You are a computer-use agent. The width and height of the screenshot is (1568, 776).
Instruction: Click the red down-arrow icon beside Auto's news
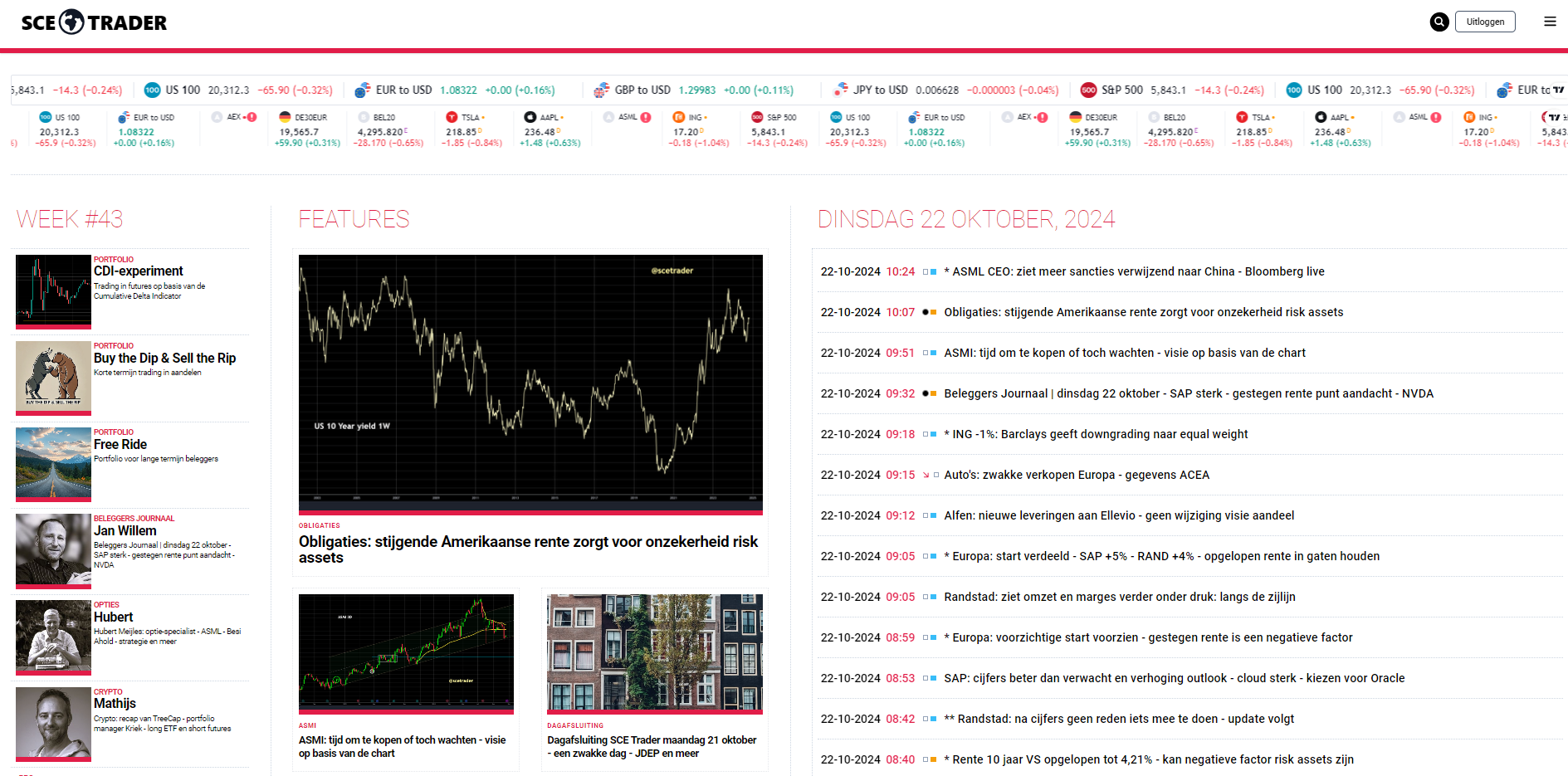coord(926,476)
